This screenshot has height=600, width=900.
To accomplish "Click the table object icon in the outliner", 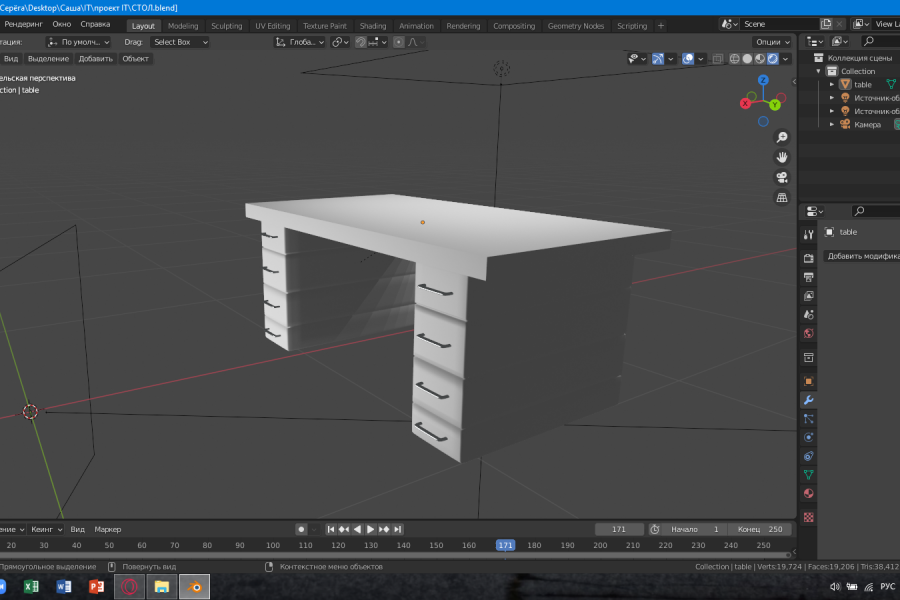I will pyautogui.click(x=845, y=85).
